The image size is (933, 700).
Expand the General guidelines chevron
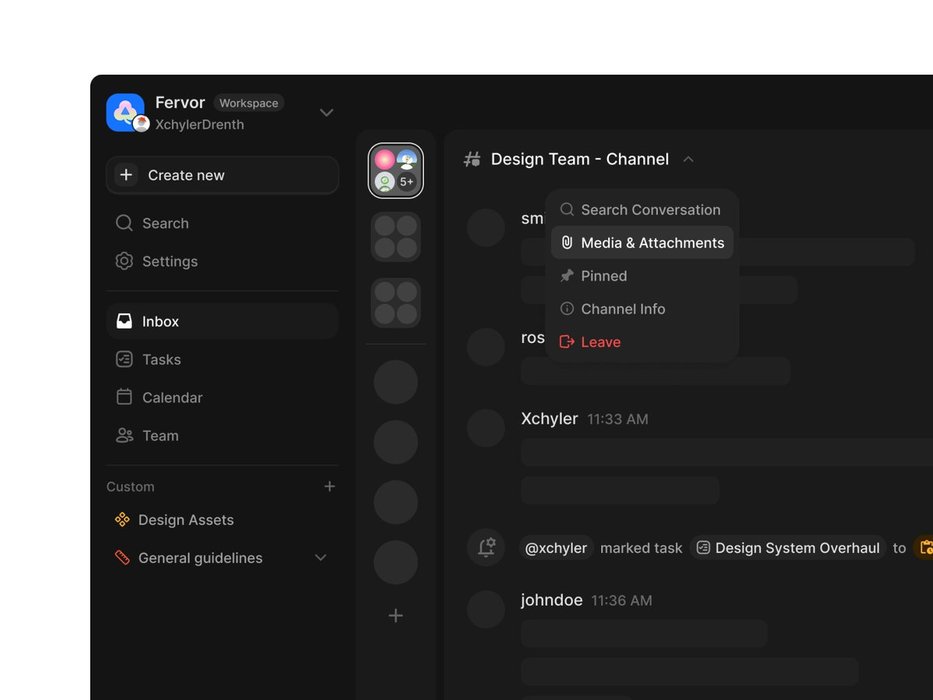(320, 558)
